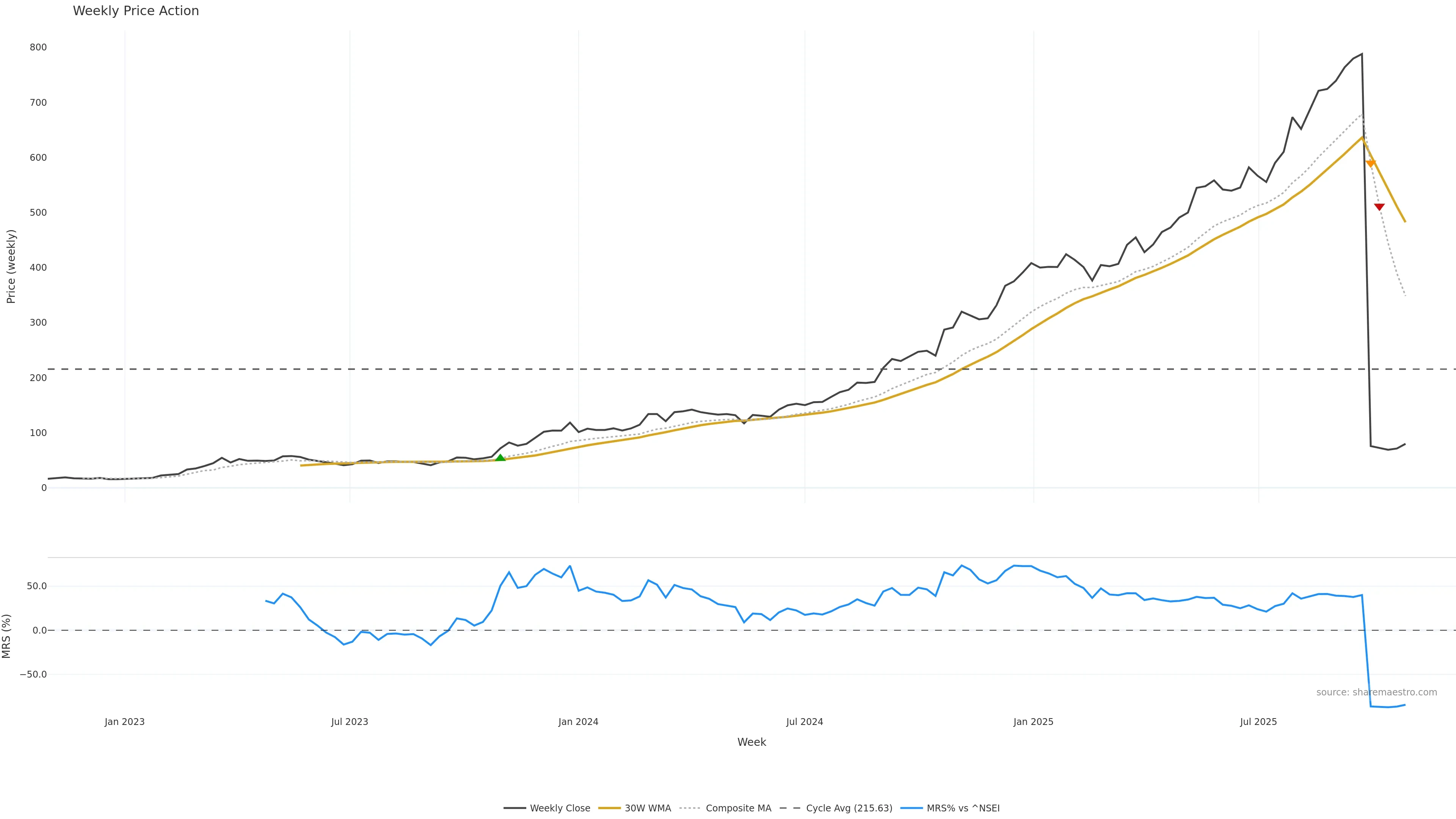
Task: Click the dashed Cycle Avg legend icon
Action: 790,808
